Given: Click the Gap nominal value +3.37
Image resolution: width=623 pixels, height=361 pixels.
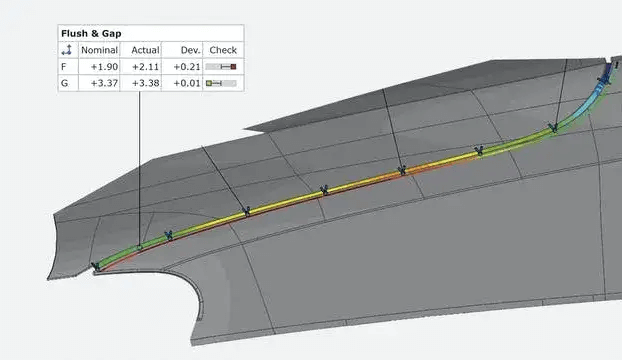Looking at the screenshot, I should pyautogui.click(x=104, y=83).
